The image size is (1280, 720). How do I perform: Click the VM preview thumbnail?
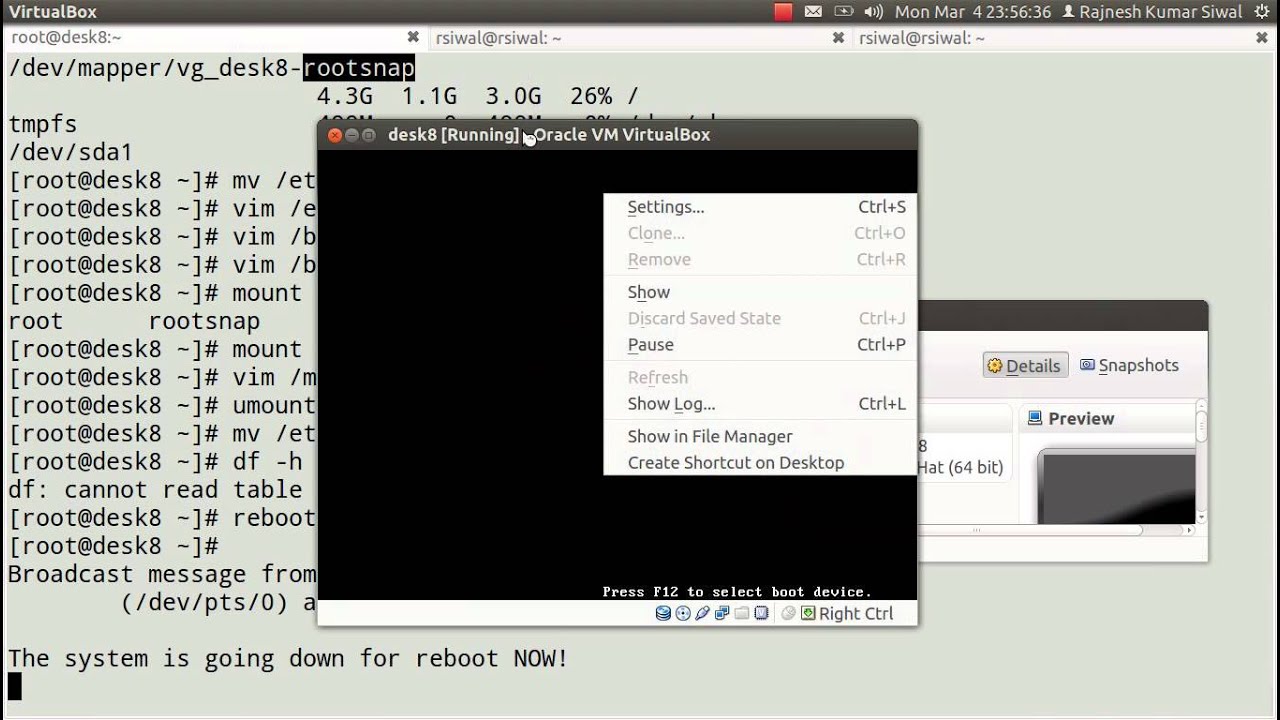pyautogui.click(x=1116, y=486)
